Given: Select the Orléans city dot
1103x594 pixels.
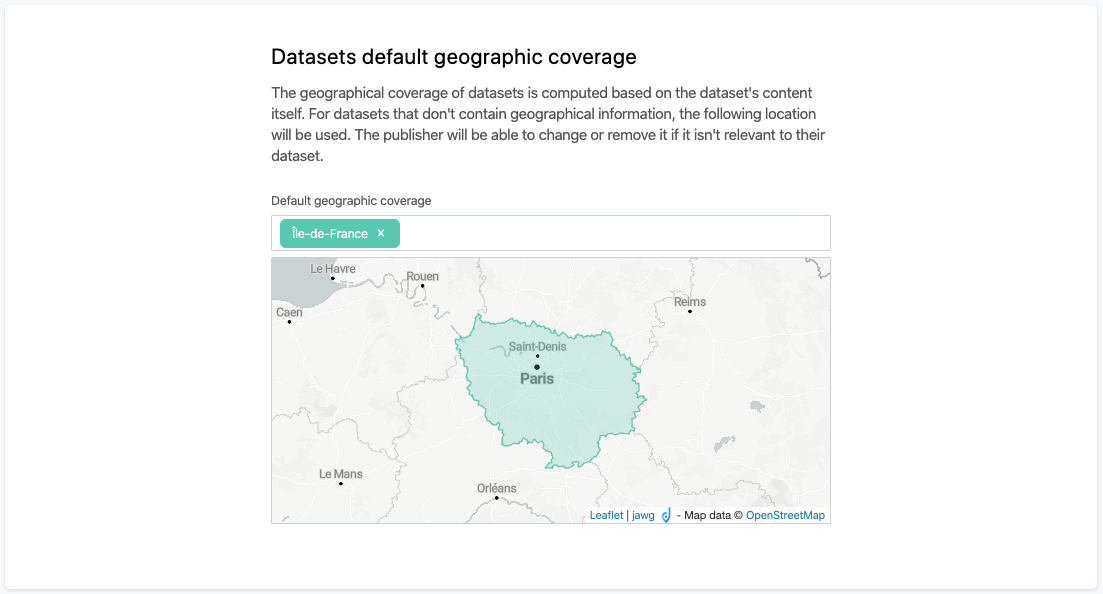Looking at the screenshot, I should pos(497,497).
